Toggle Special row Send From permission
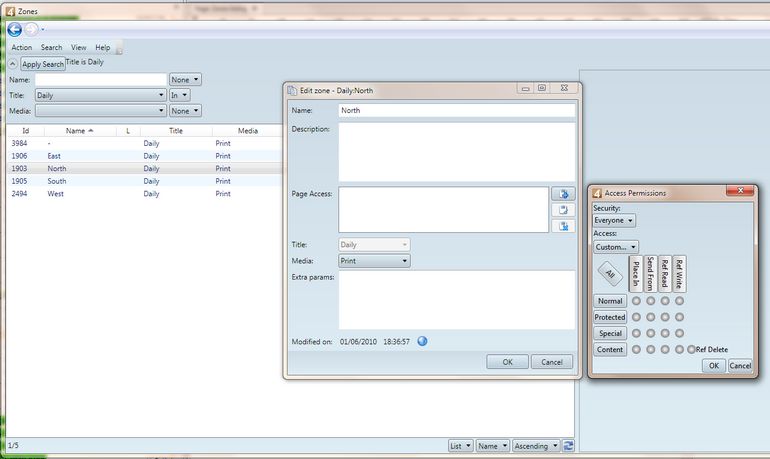The image size is (770, 459). click(x=651, y=333)
